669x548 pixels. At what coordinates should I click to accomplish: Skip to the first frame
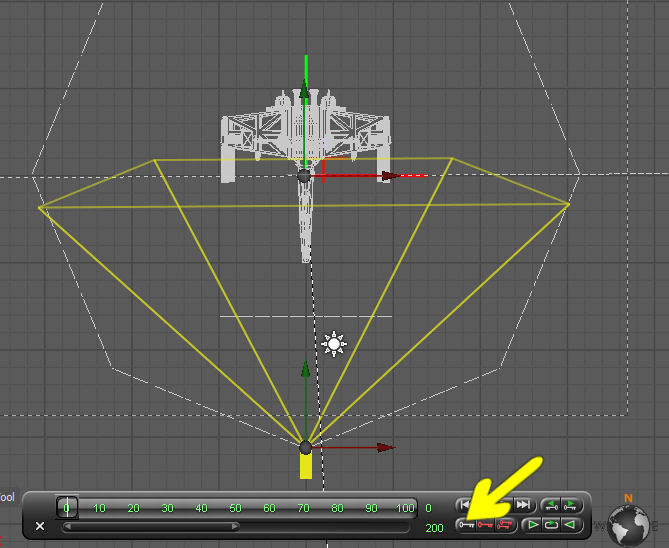(x=466, y=505)
